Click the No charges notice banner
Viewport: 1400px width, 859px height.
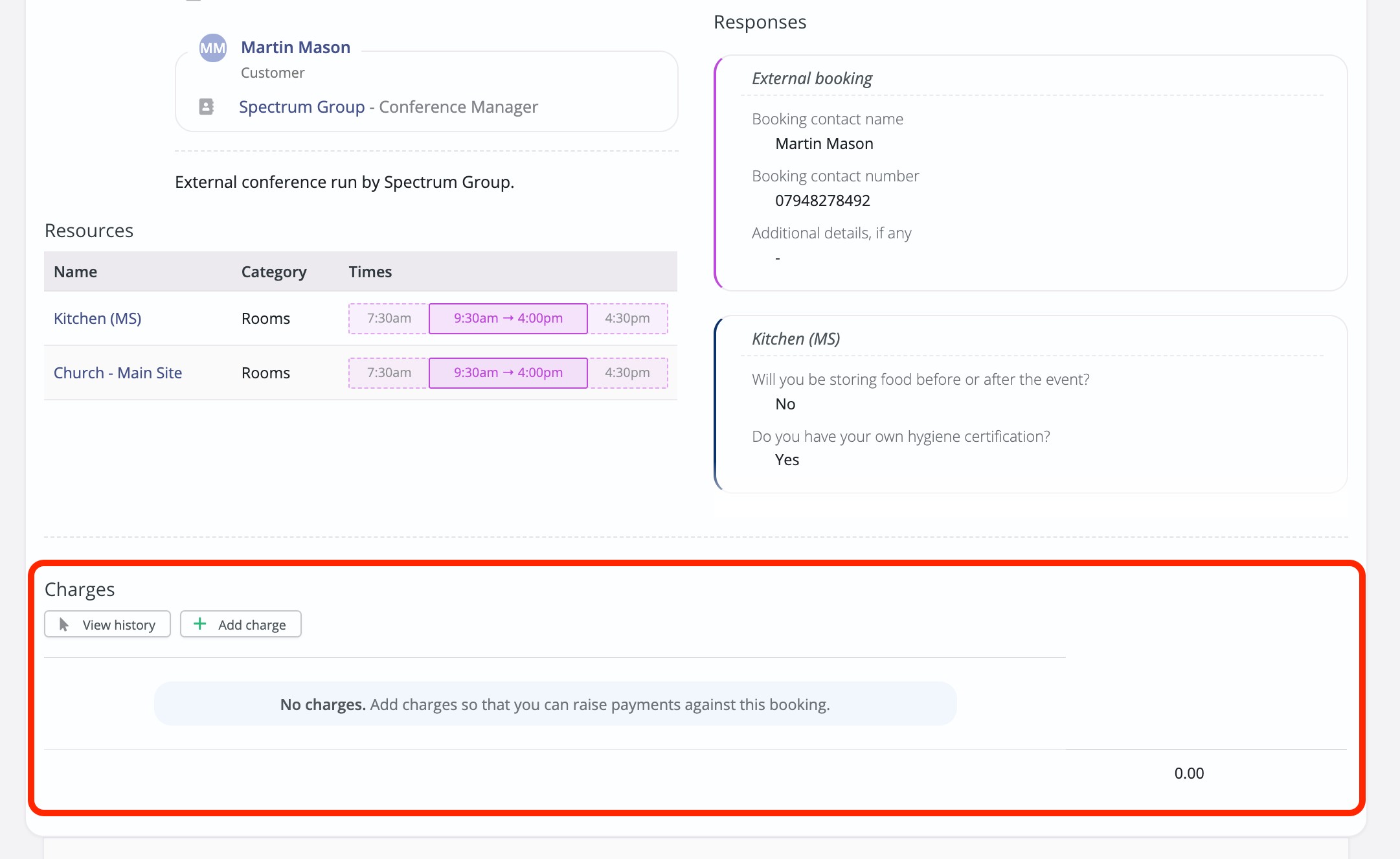555,704
